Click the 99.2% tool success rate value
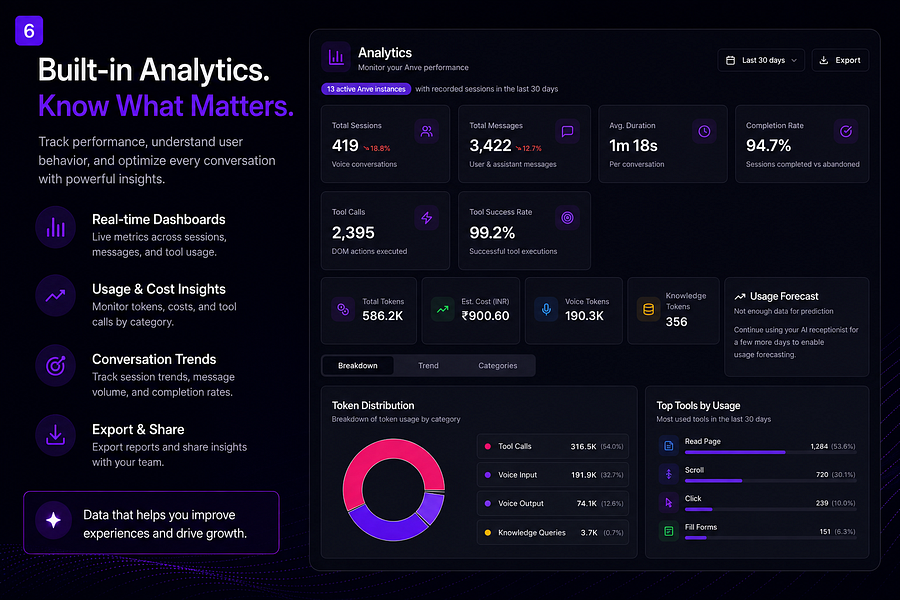Screen dimensions: 900x600 [492, 233]
